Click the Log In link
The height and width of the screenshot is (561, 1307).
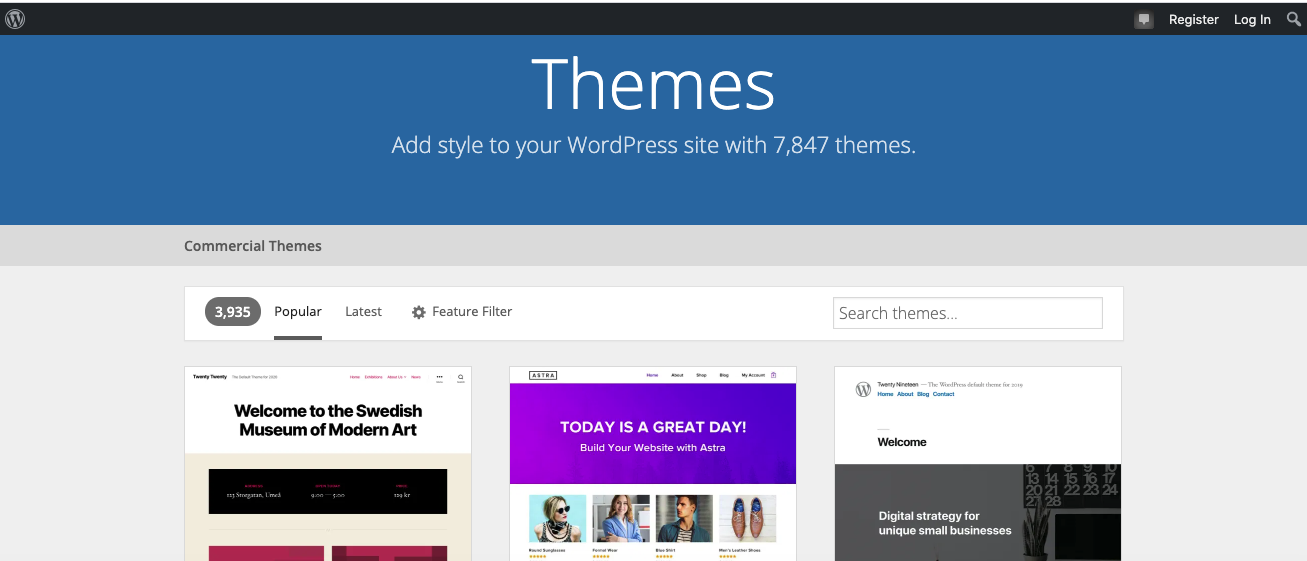(x=1252, y=20)
